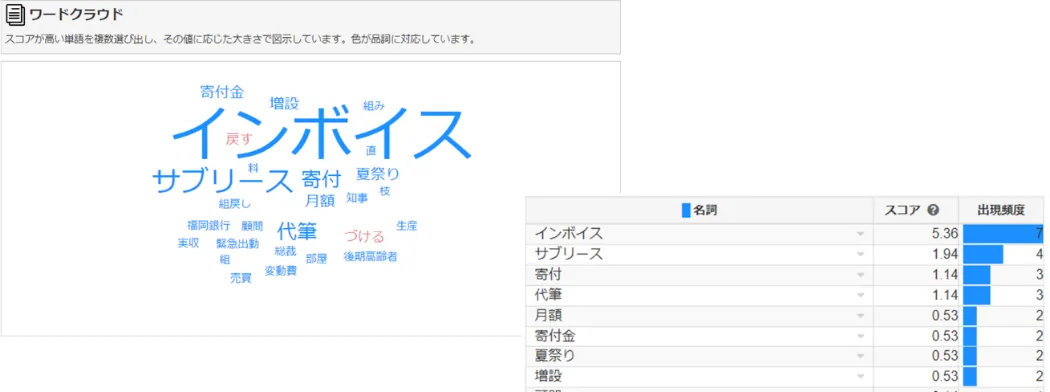Click red 戻す in the word cloud
This screenshot has height=392, width=1050.
click(239, 139)
